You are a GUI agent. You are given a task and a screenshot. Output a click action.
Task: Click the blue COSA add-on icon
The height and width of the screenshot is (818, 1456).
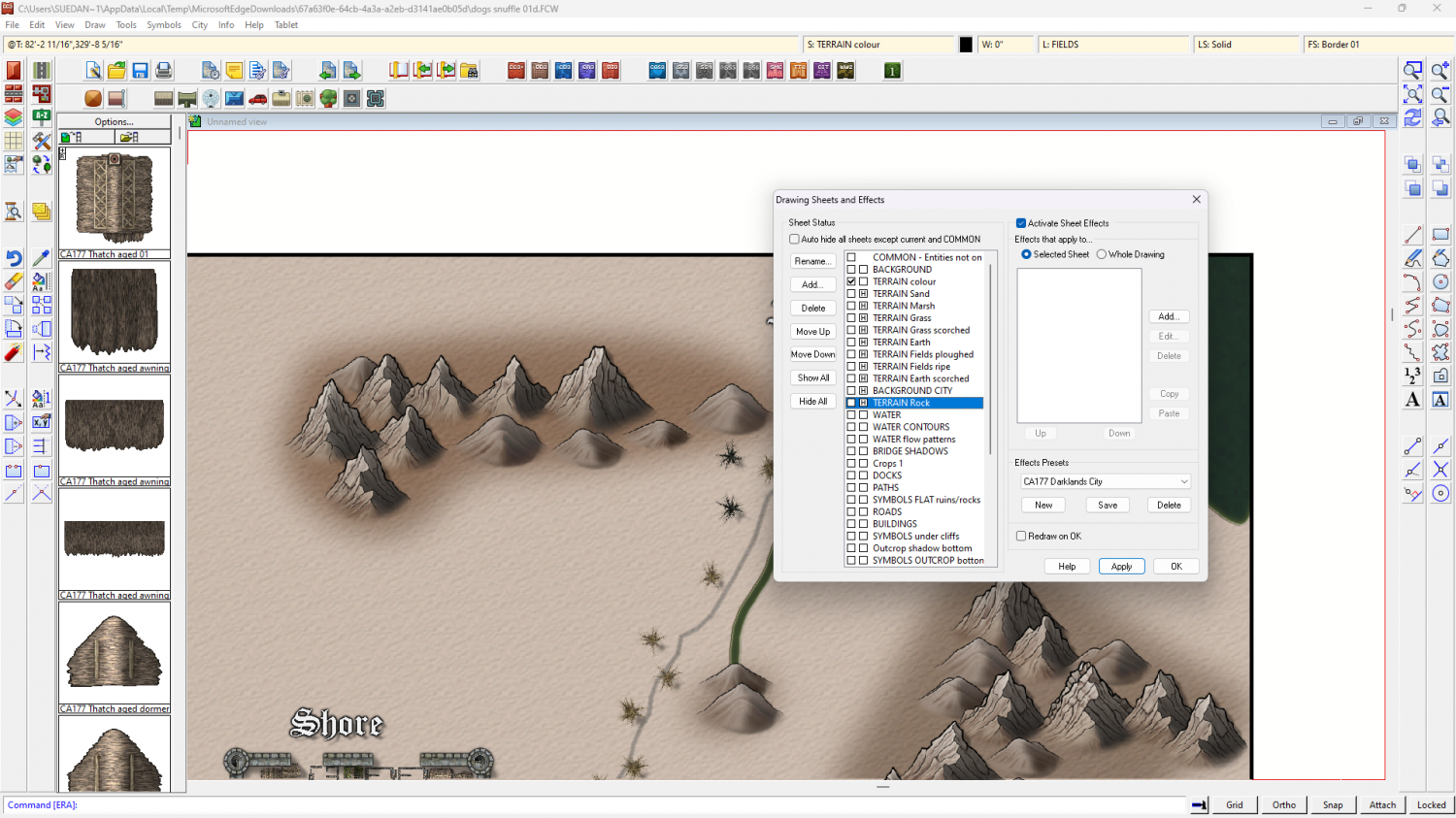pos(657,70)
